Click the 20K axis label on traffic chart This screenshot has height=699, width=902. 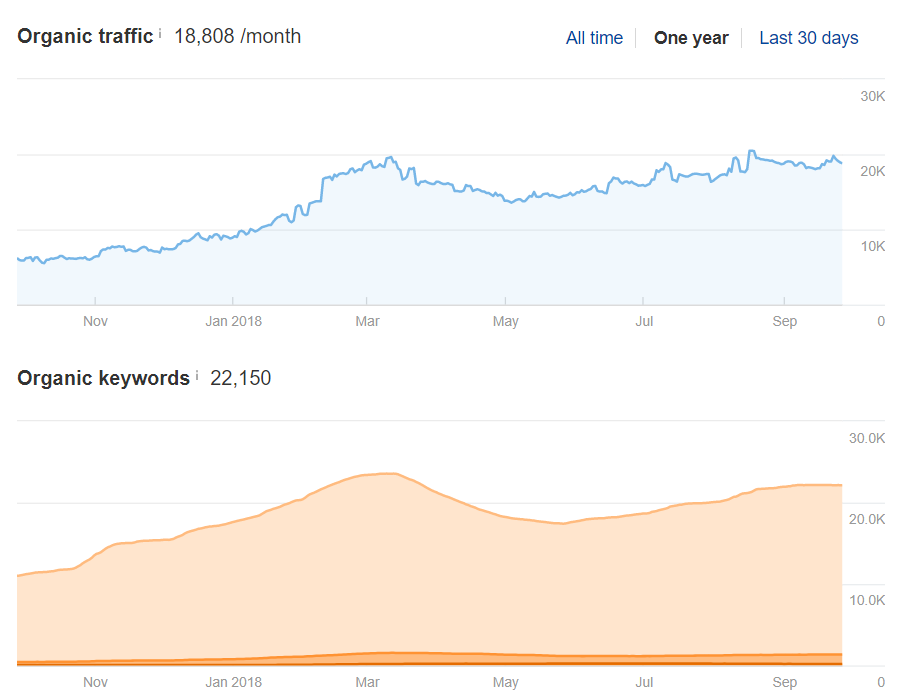872,171
